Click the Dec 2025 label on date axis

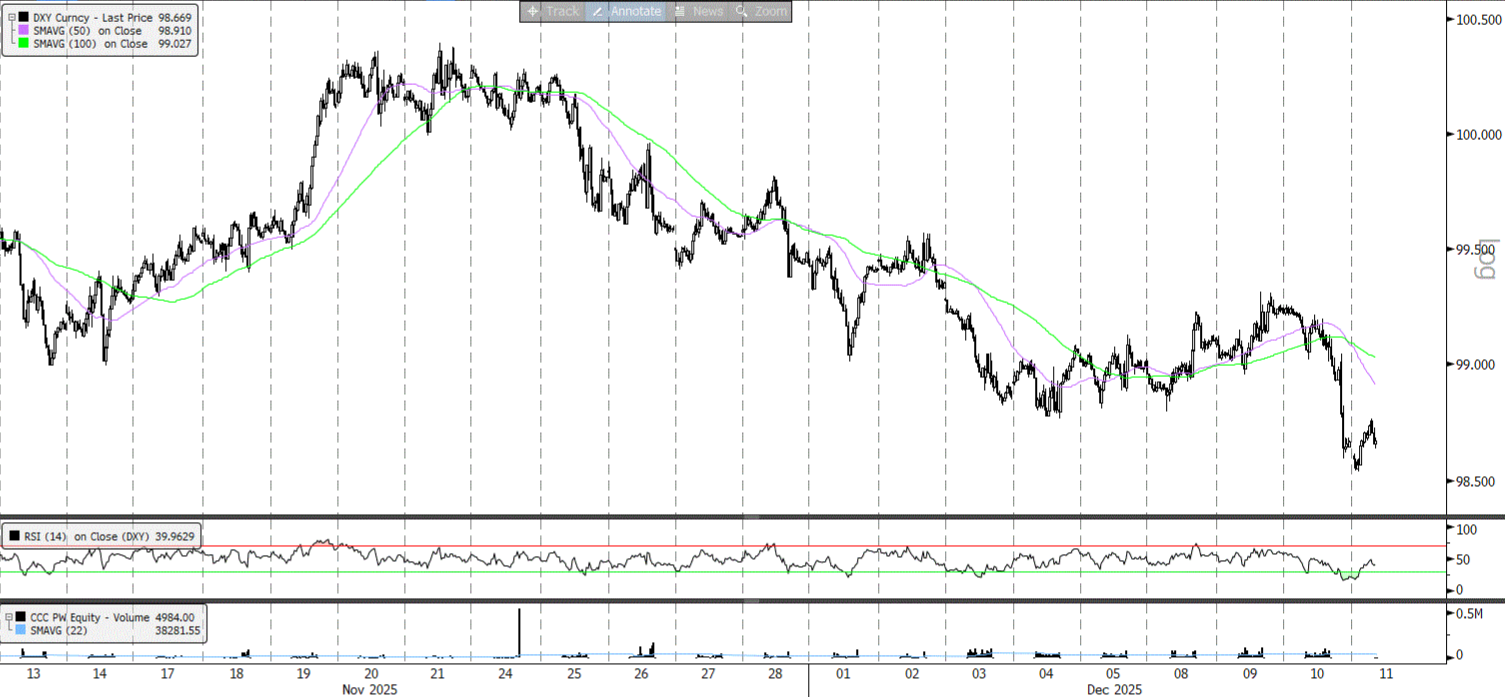pos(1113,690)
